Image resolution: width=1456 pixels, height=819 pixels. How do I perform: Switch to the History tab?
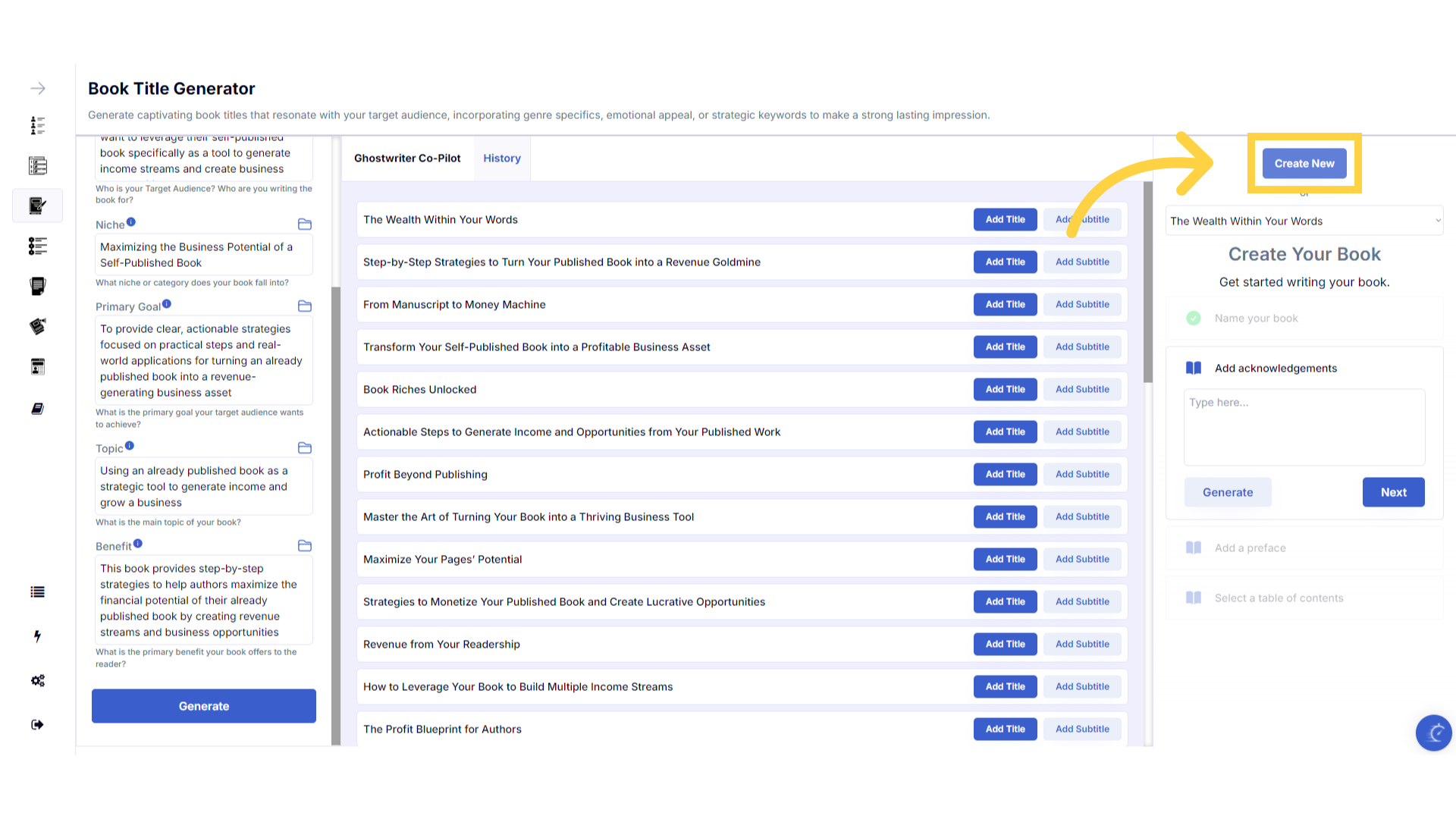coord(502,158)
